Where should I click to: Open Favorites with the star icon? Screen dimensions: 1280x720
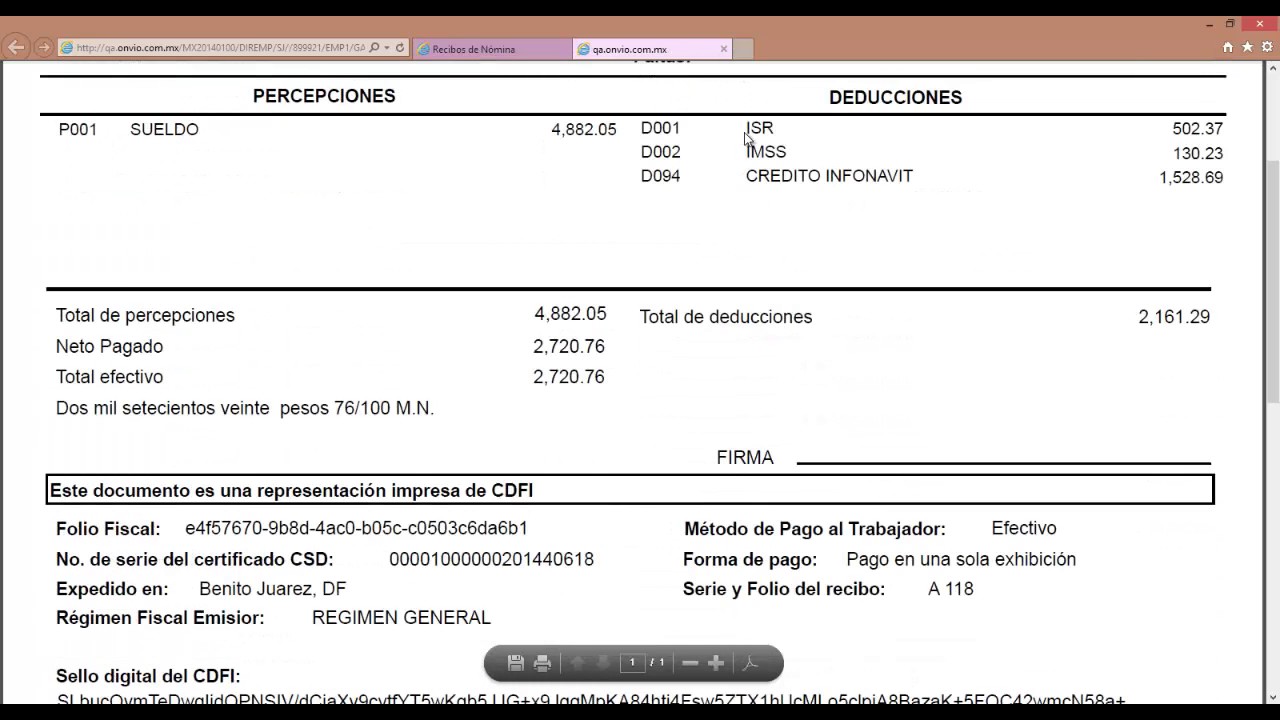click(1247, 47)
